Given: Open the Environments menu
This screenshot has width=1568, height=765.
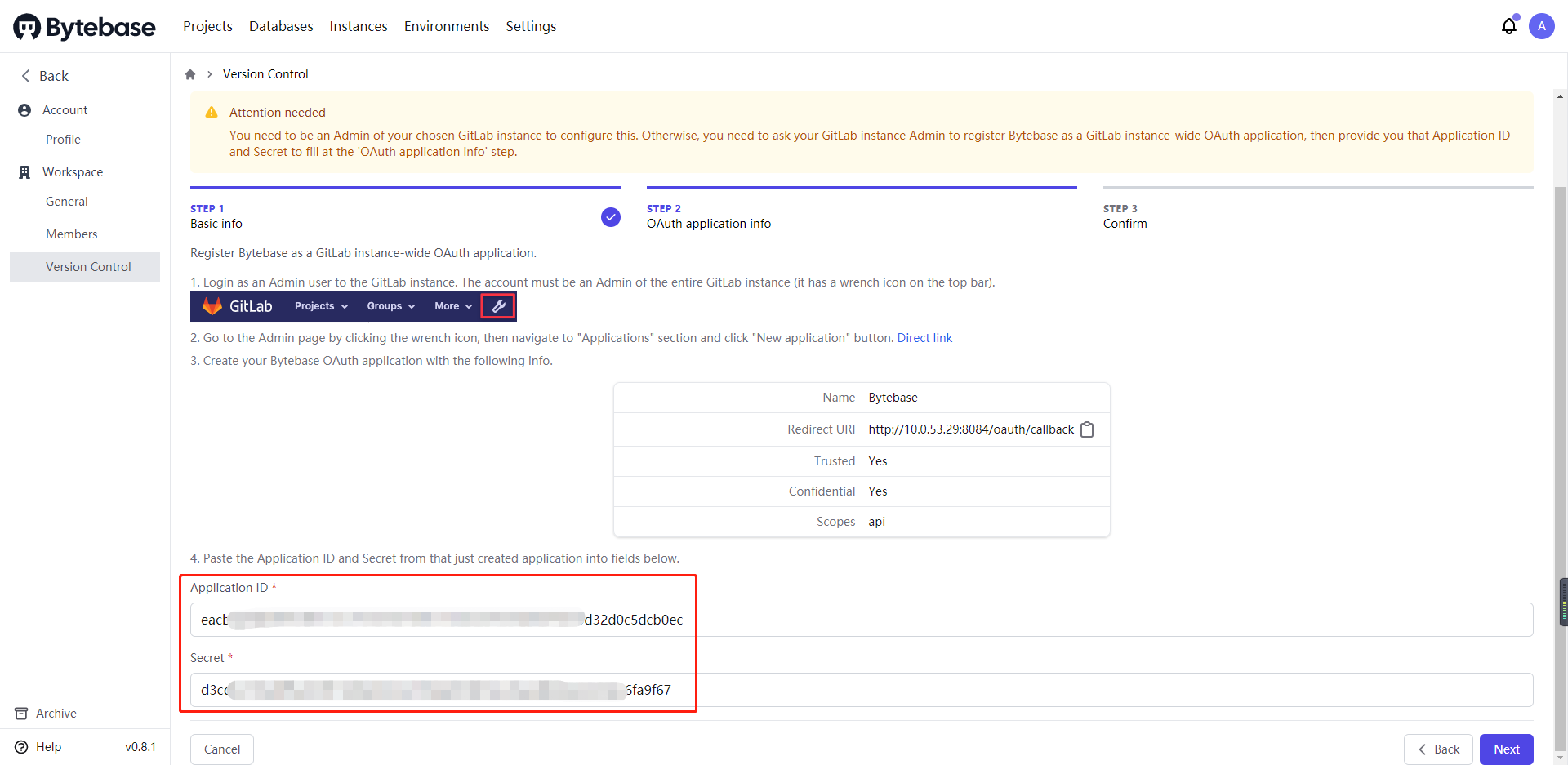Looking at the screenshot, I should click(x=447, y=26).
